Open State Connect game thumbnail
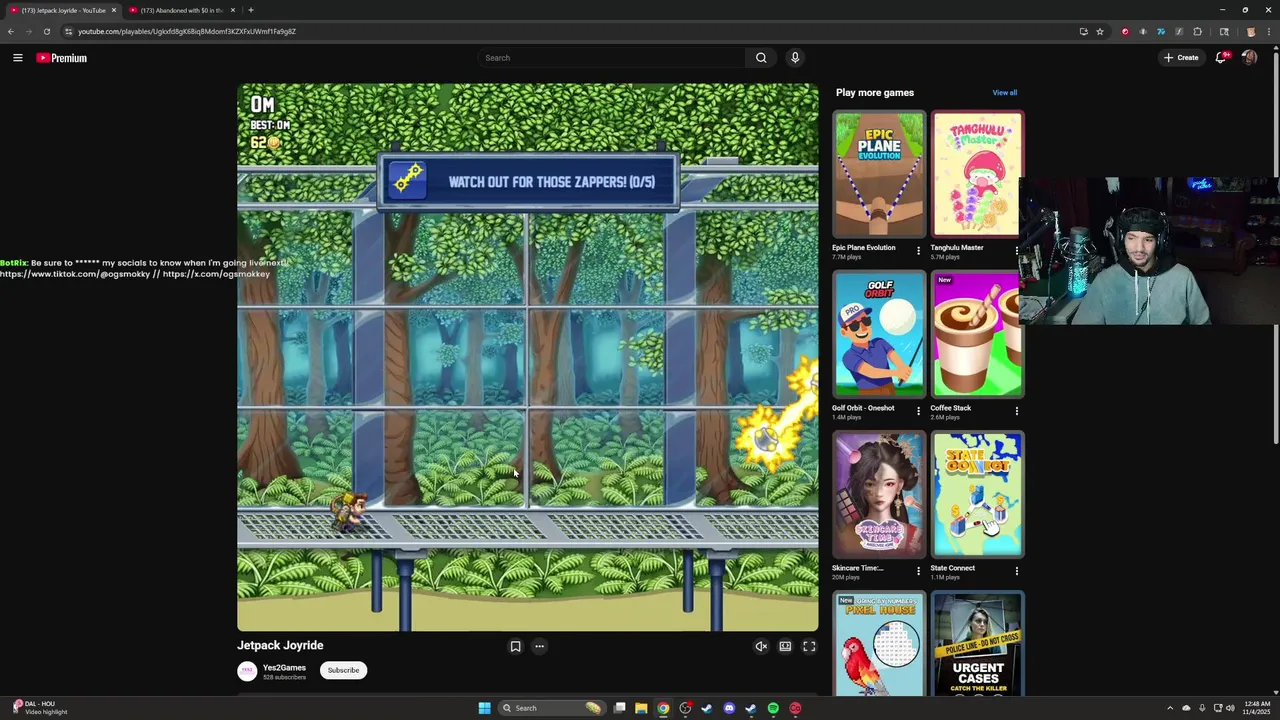This screenshot has width=1280, height=720. pos(977,494)
